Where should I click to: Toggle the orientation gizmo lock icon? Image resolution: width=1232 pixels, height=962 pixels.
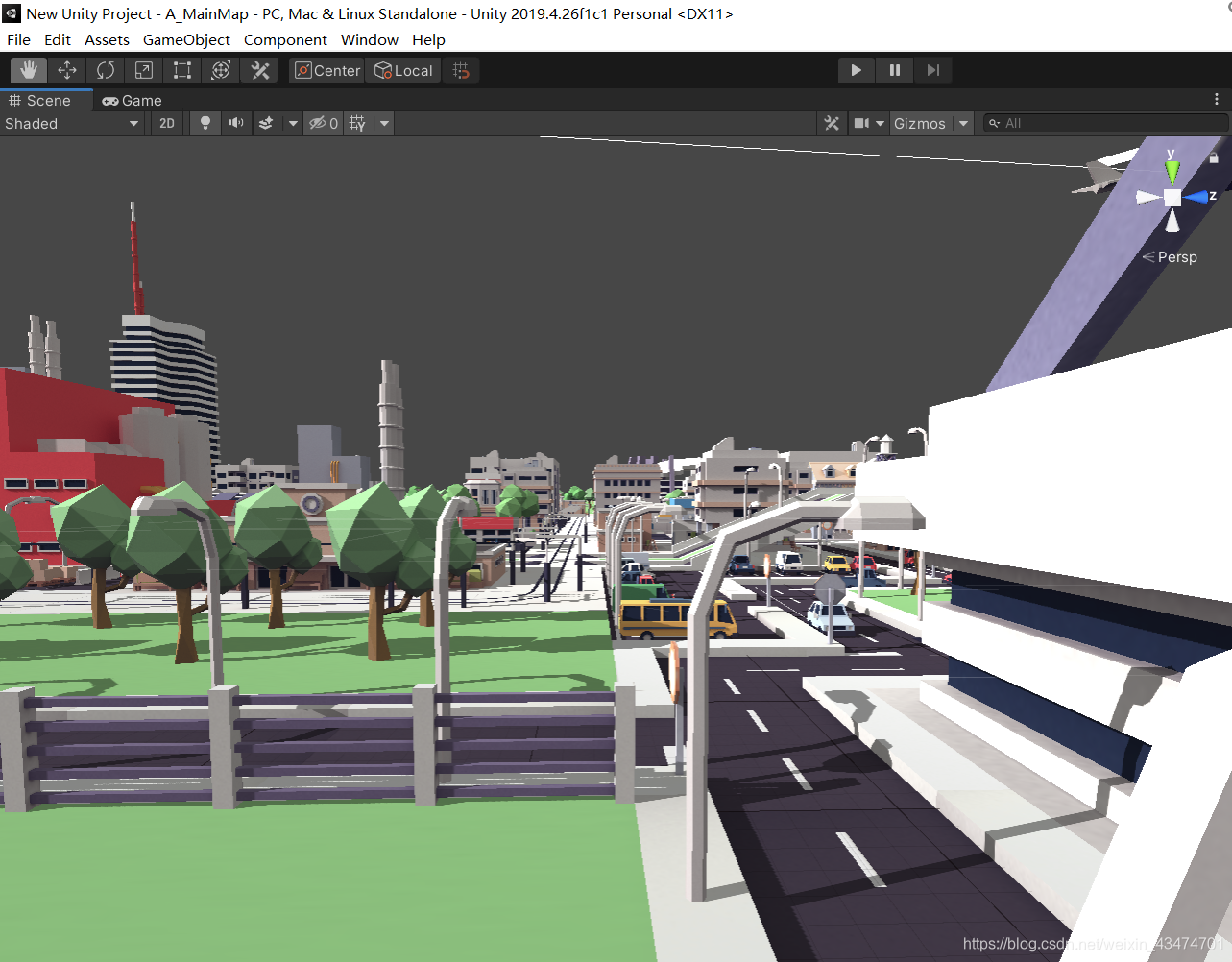tap(1214, 156)
